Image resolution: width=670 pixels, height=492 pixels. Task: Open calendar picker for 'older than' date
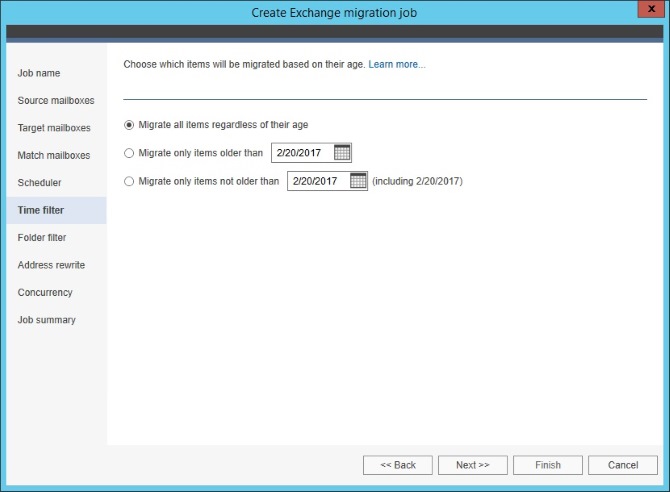pos(342,153)
